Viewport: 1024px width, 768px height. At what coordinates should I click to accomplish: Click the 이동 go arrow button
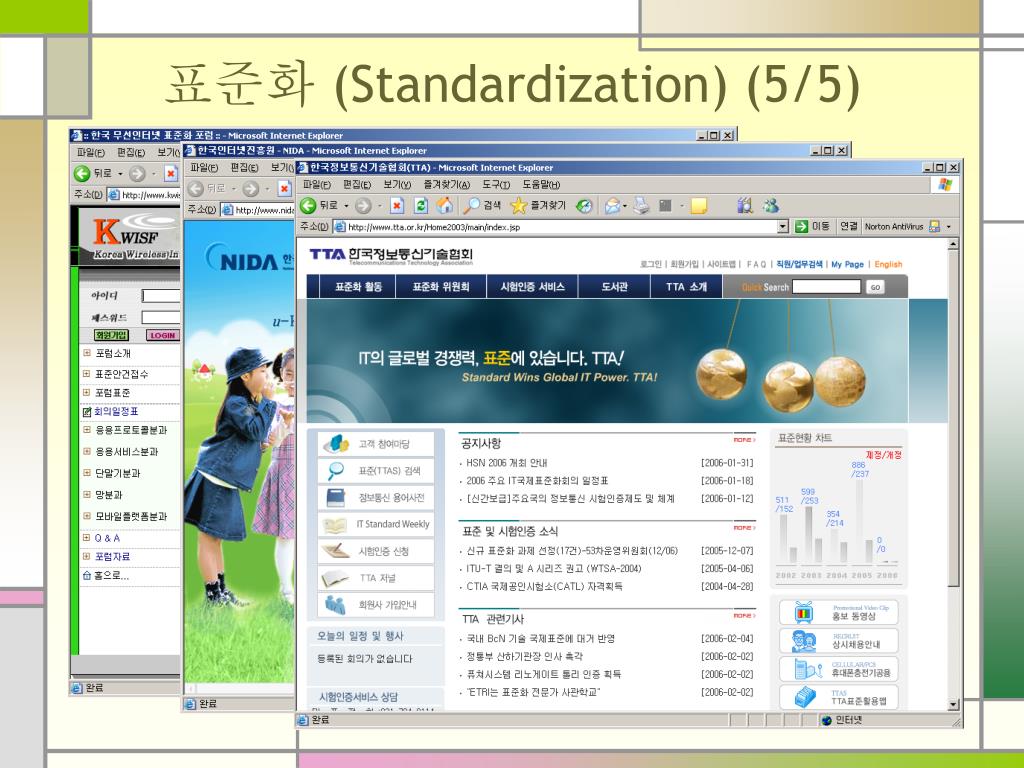801,226
